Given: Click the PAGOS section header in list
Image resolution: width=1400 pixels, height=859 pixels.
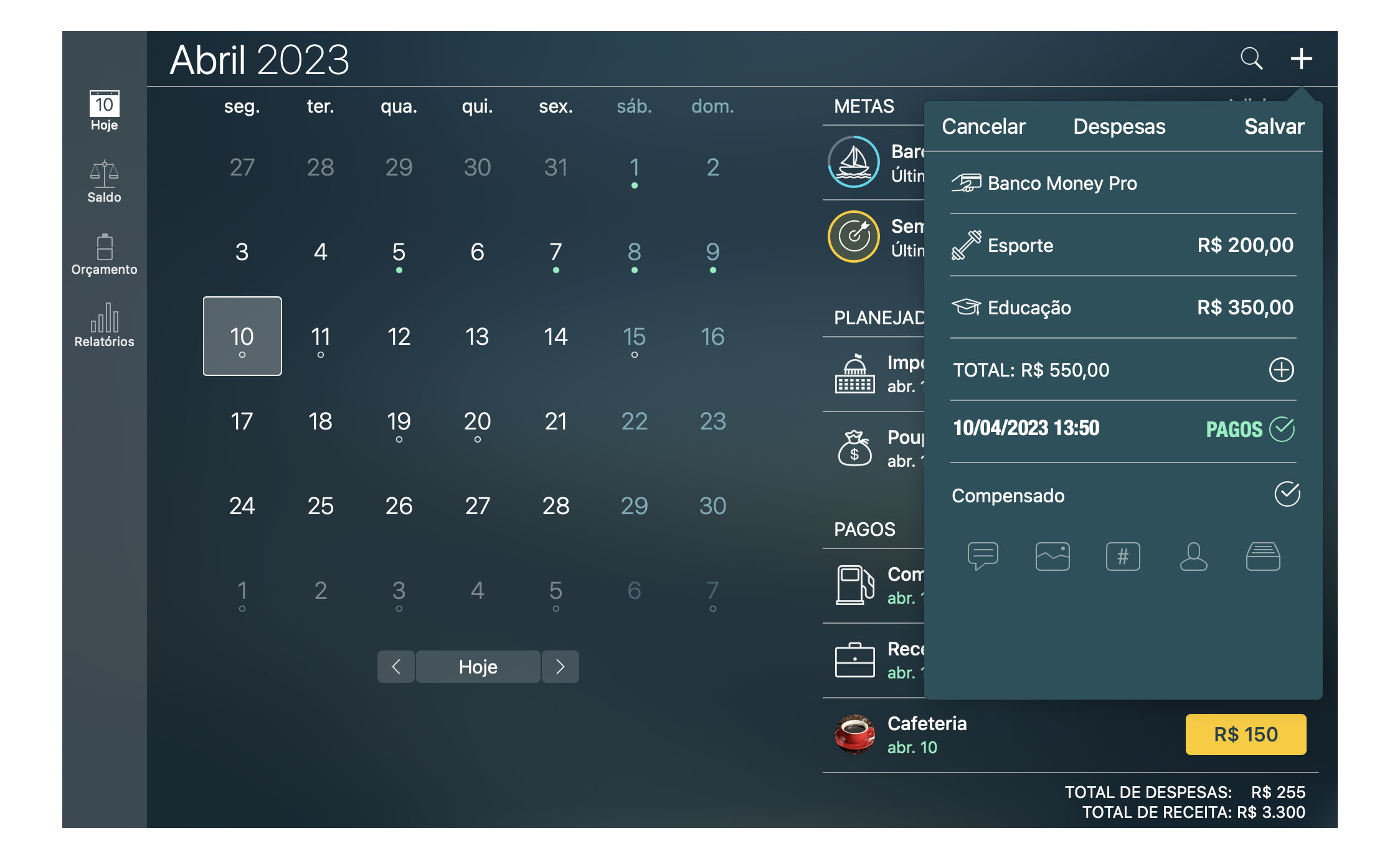Looking at the screenshot, I should 864,529.
